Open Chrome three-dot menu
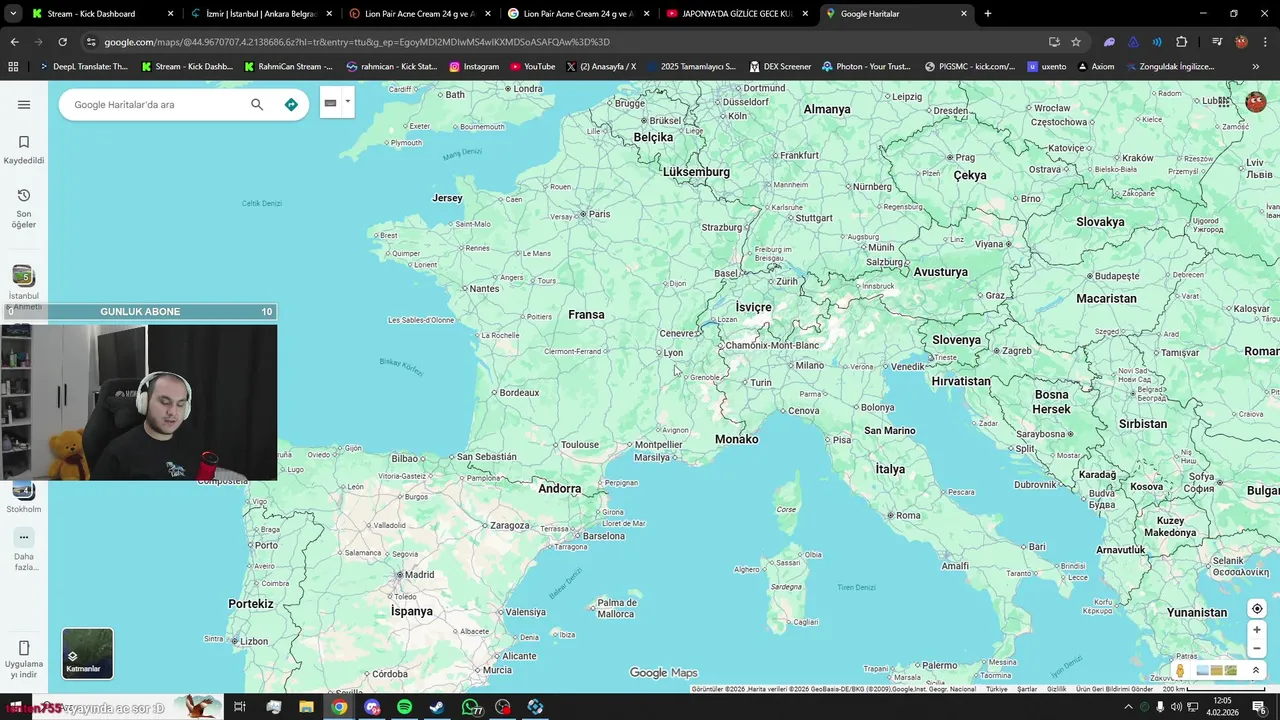Image resolution: width=1280 pixels, height=720 pixels. pyautogui.click(x=1265, y=42)
